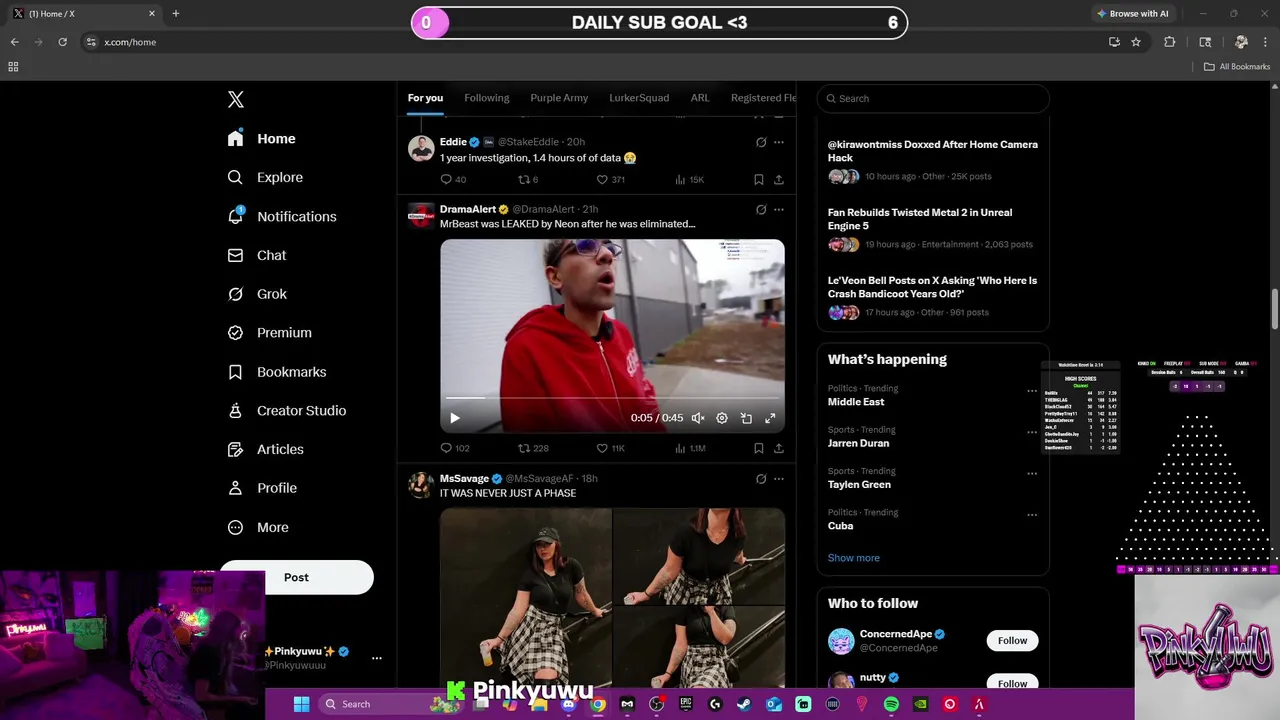Switch to the LurkerSquad tab

[x=639, y=98]
